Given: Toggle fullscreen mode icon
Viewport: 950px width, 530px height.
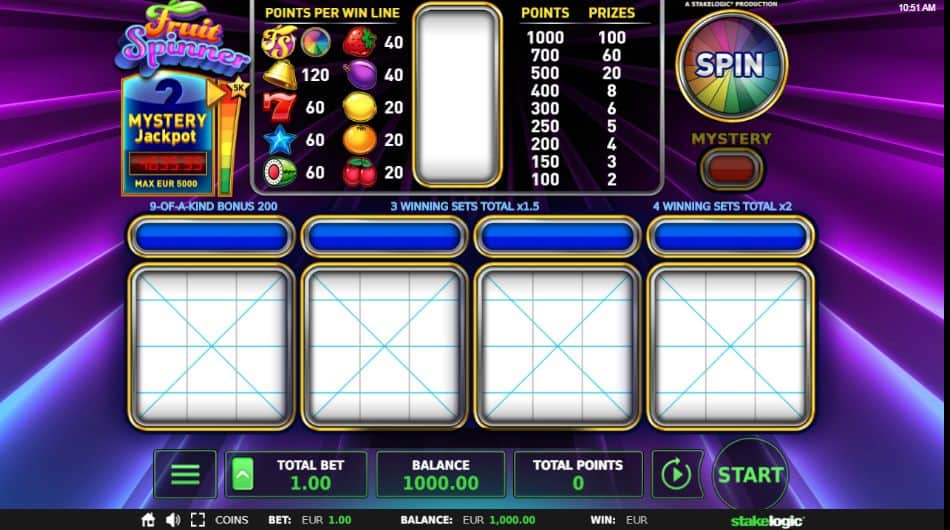Looking at the screenshot, I should point(198,520).
